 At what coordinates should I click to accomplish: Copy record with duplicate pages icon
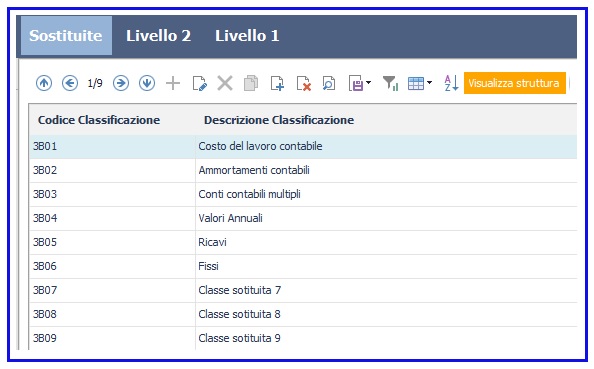click(x=251, y=83)
